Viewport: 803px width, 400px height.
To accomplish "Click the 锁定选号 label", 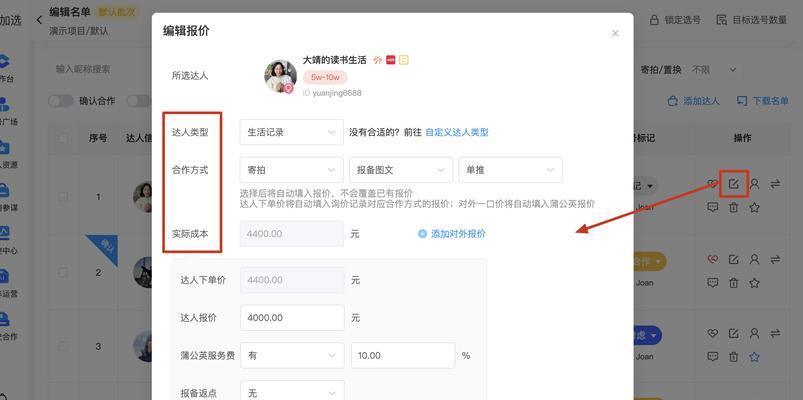I will point(683,20).
